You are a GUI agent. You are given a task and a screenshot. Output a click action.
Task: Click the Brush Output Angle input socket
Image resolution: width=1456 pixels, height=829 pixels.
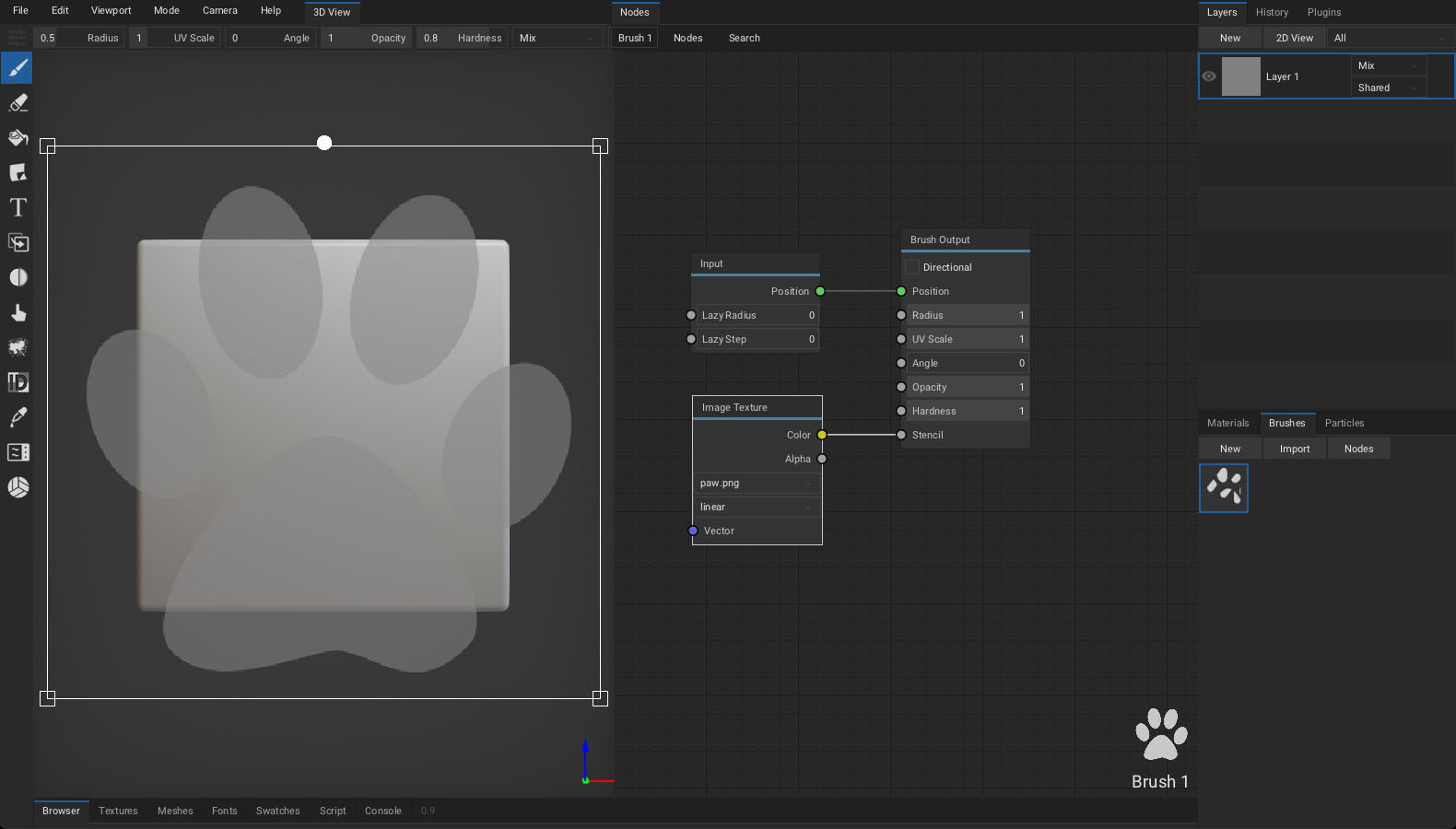(901, 363)
